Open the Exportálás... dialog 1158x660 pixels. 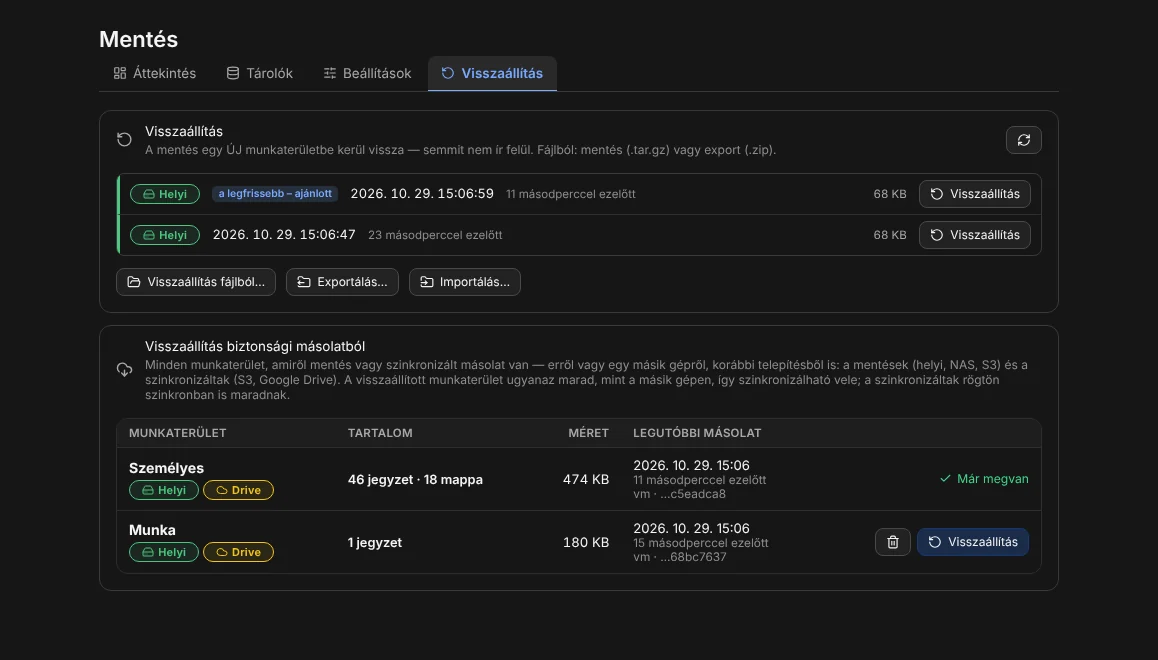[x=342, y=282]
